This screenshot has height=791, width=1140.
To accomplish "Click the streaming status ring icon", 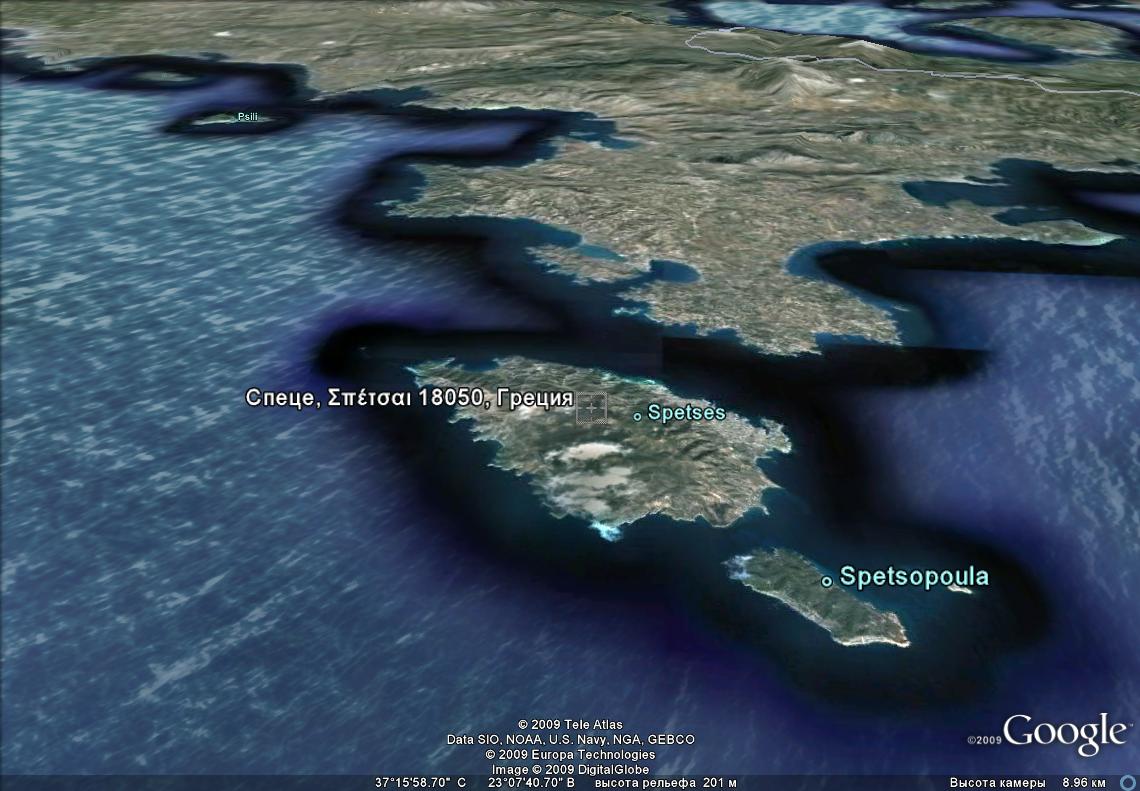I will (x=1128, y=783).
